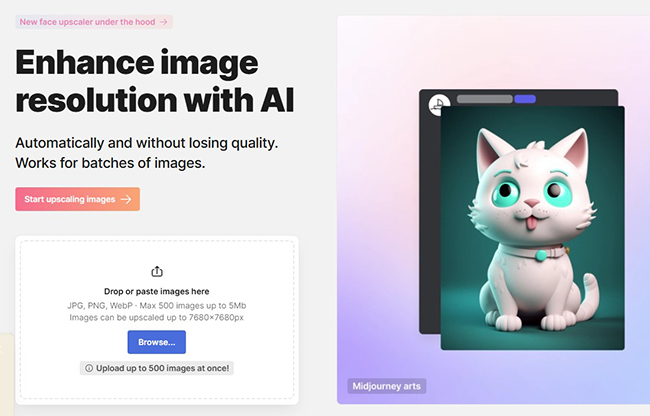Click the Start upscaling images button
Image resolution: width=650 pixels, height=416 pixels.
click(78, 199)
